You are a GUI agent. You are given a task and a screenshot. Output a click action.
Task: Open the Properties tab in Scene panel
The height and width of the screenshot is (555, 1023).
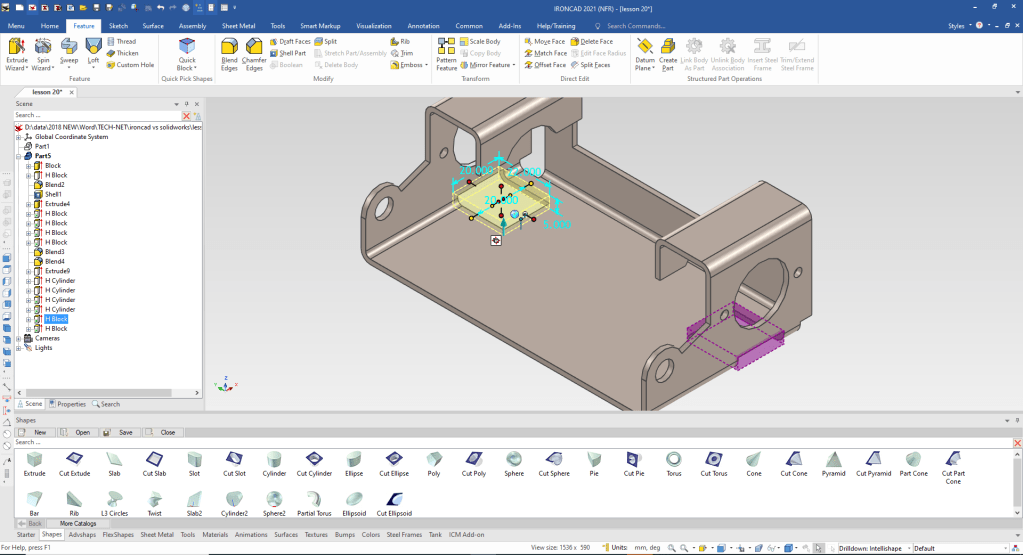coord(67,404)
